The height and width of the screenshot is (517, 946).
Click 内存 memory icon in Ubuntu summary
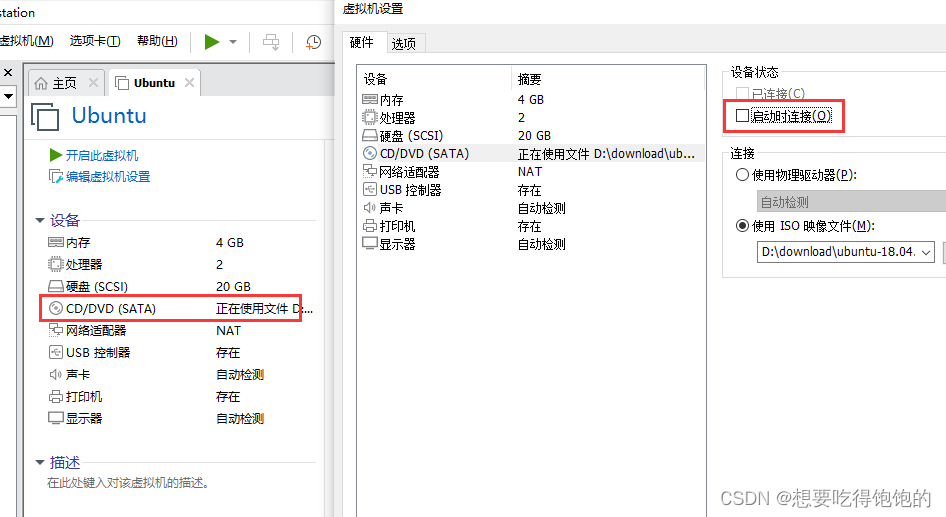tap(56, 243)
